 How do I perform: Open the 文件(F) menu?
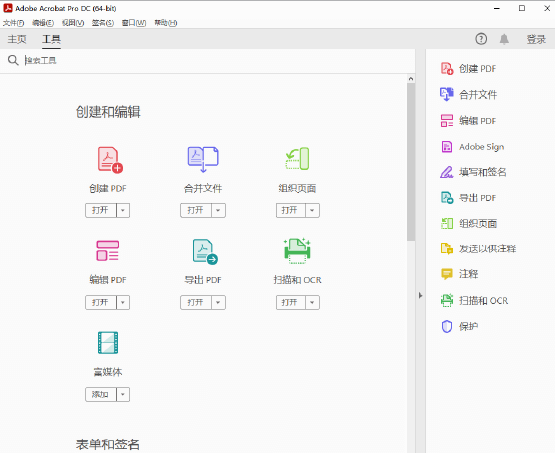tap(13, 23)
